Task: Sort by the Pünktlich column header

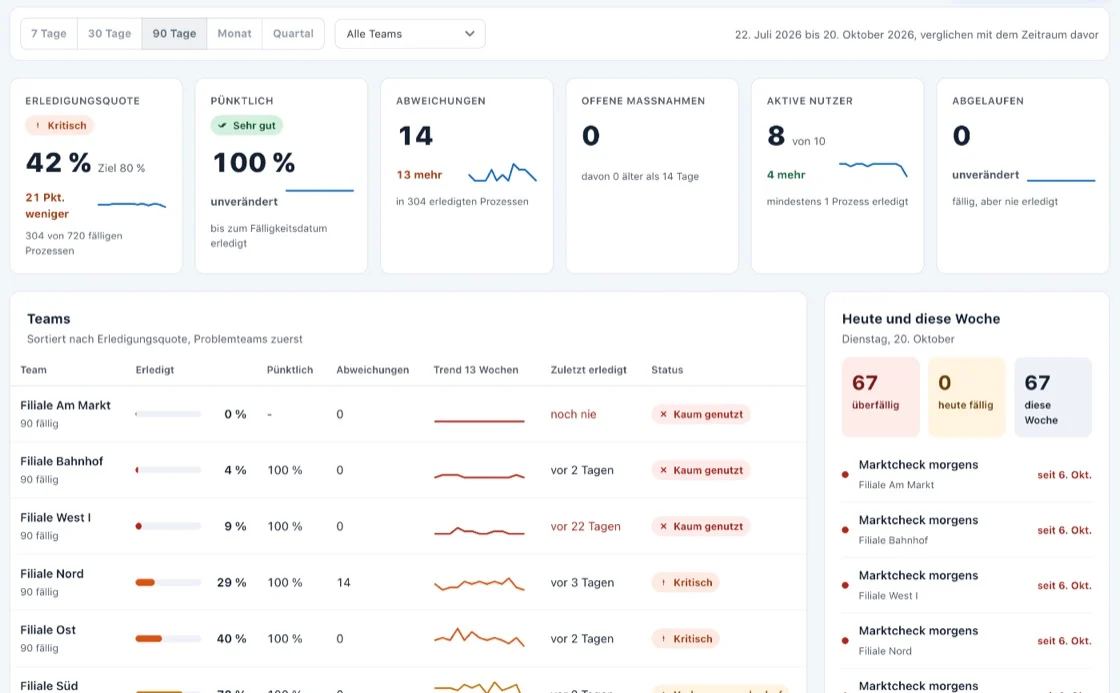Action: 290,370
